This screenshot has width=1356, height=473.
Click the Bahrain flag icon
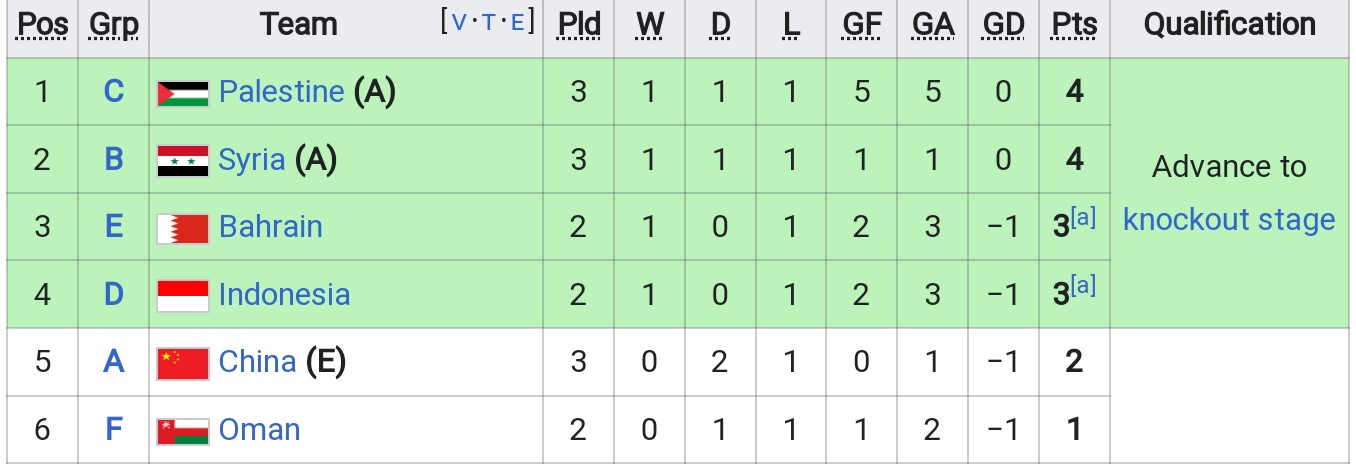(x=183, y=228)
